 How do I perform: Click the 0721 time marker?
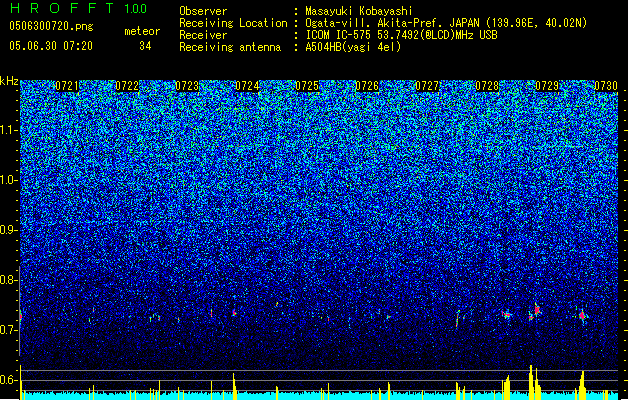[x=67, y=86]
